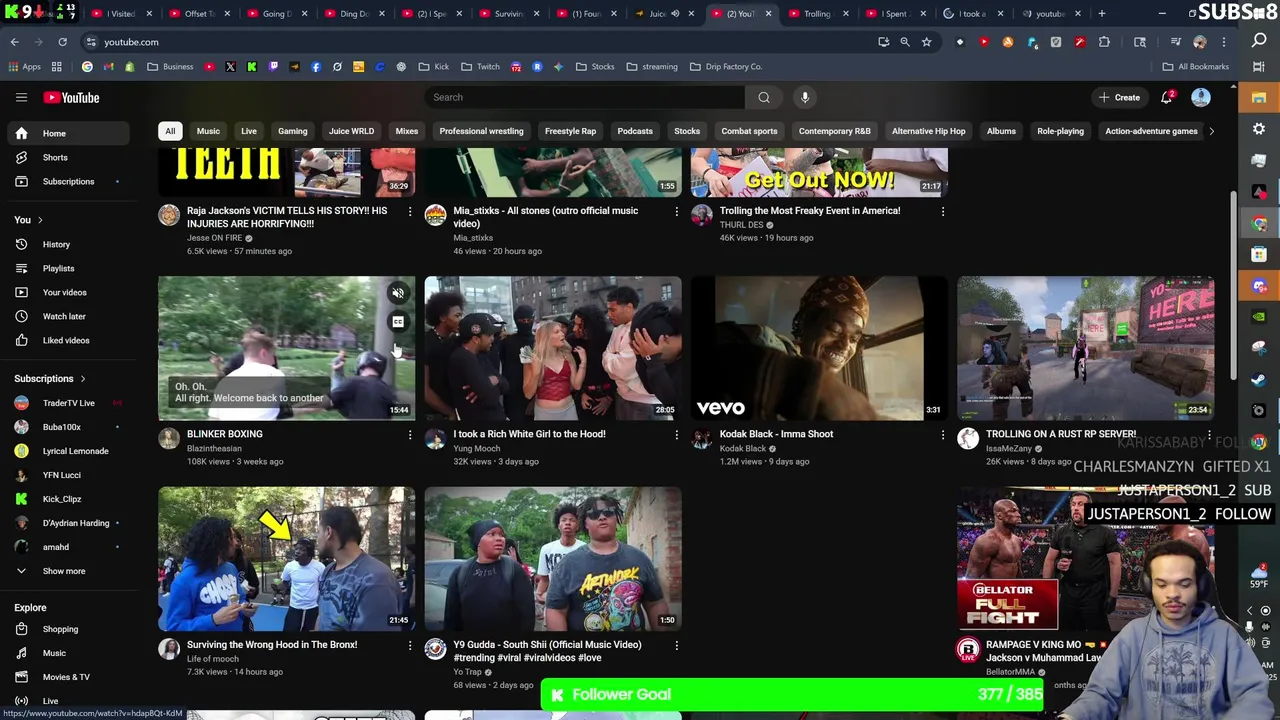This screenshot has width=1280, height=720.
Task: Open Y9 Gudda South Shii thumbnail
Action: click(x=553, y=559)
